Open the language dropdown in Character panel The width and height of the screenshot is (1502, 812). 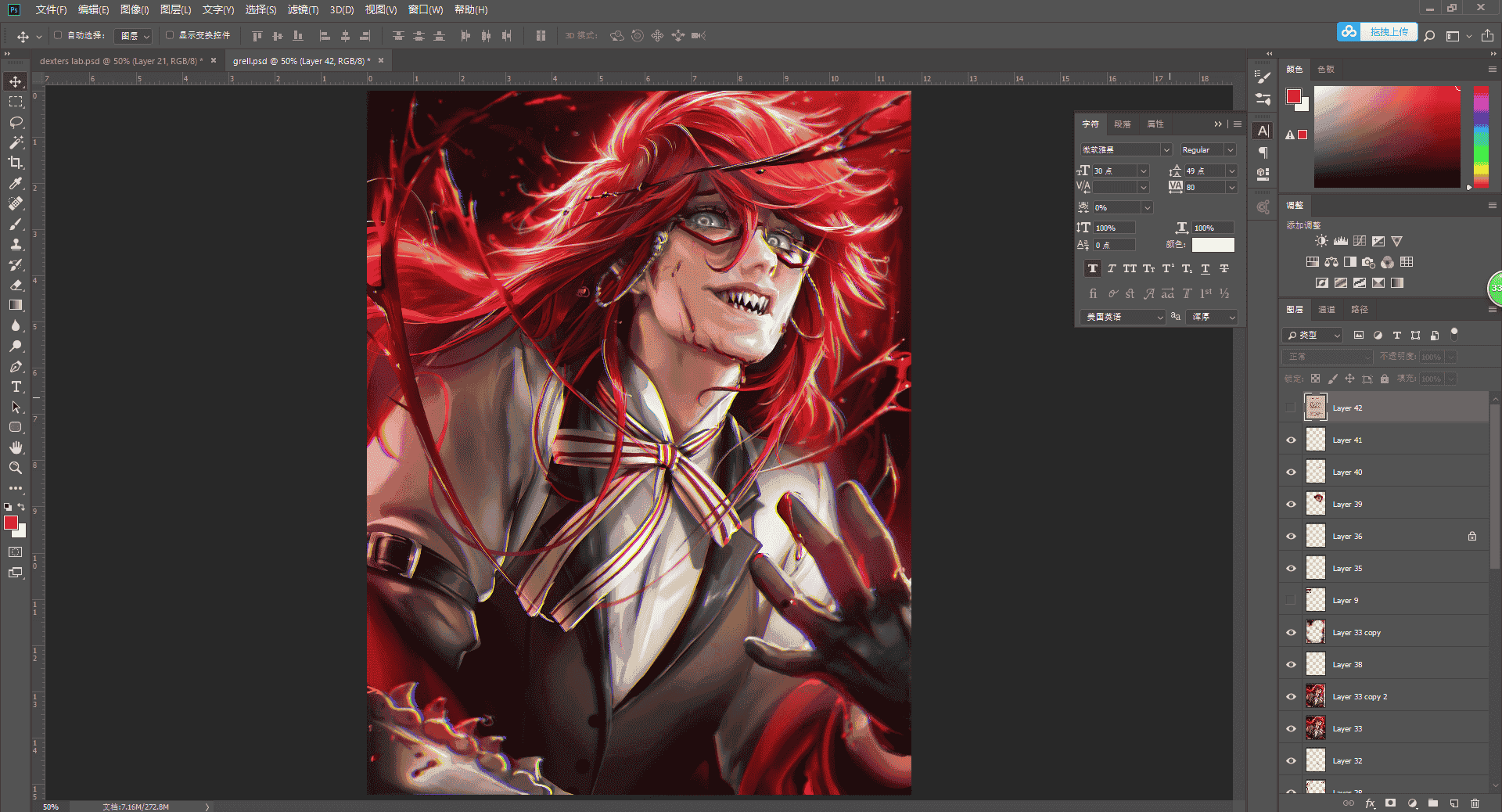(x=1123, y=317)
